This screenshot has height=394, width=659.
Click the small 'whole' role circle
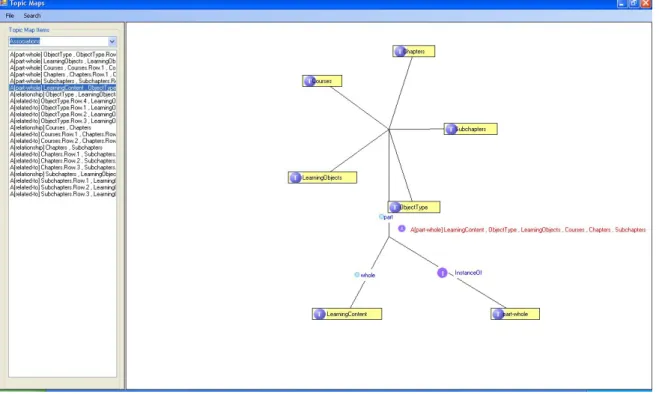pos(357,275)
